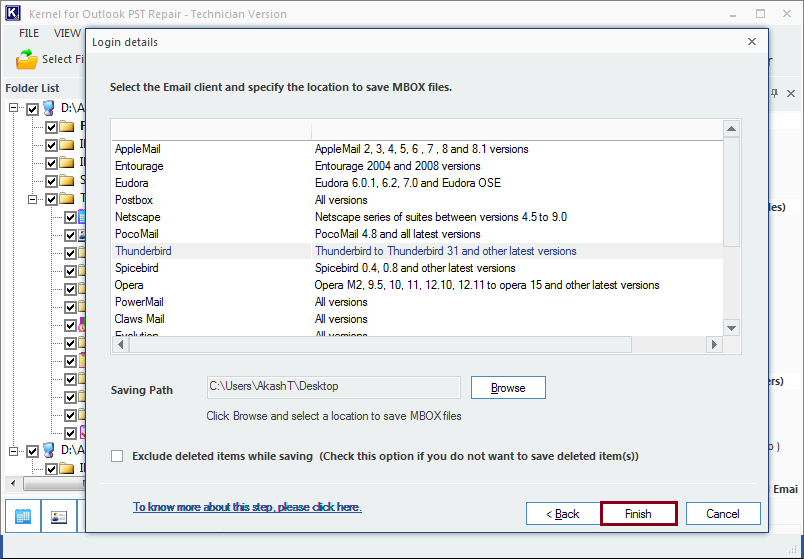Screen dimensions: 804x559
Task: Open the contacts card view icon at bottom left
Action: tap(59, 516)
